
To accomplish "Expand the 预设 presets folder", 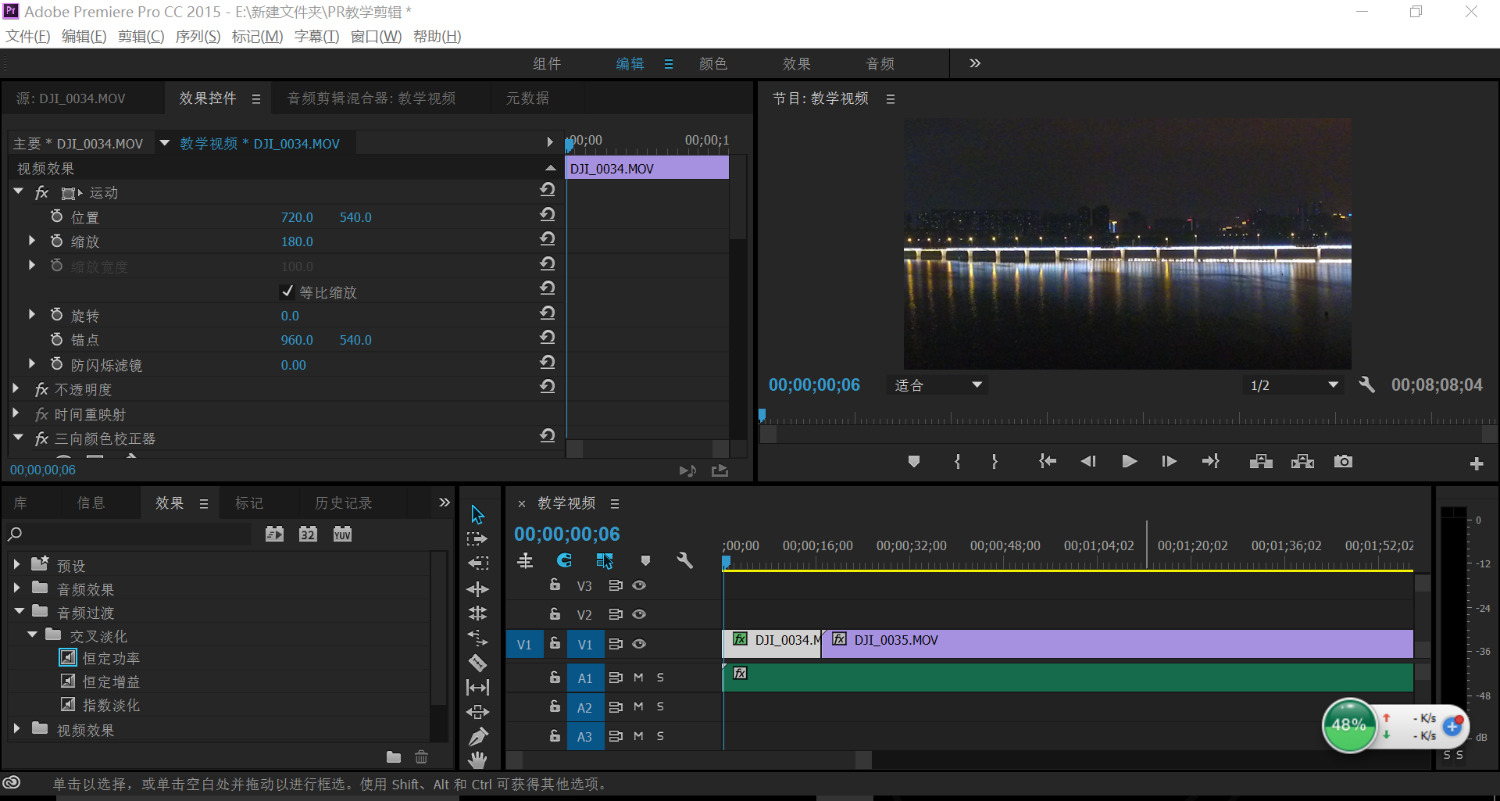I will (x=17, y=565).
